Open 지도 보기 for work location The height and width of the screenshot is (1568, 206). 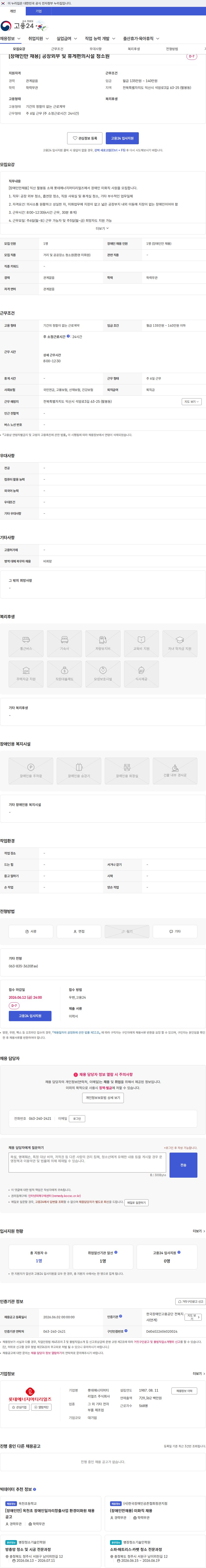coord(191,402)
